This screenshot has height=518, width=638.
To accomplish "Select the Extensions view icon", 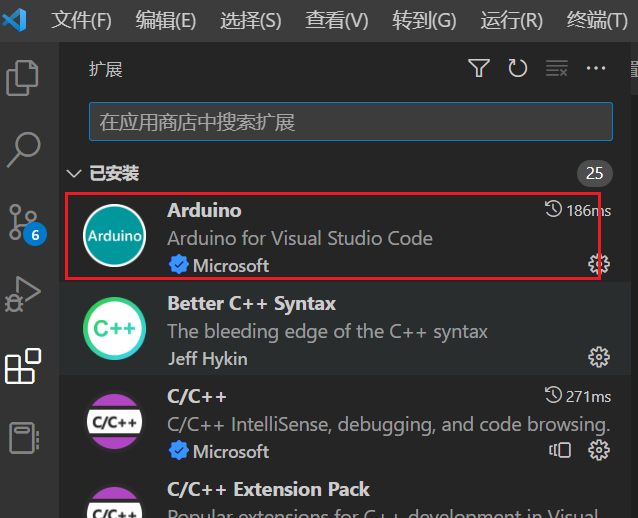I will (23, 366).
